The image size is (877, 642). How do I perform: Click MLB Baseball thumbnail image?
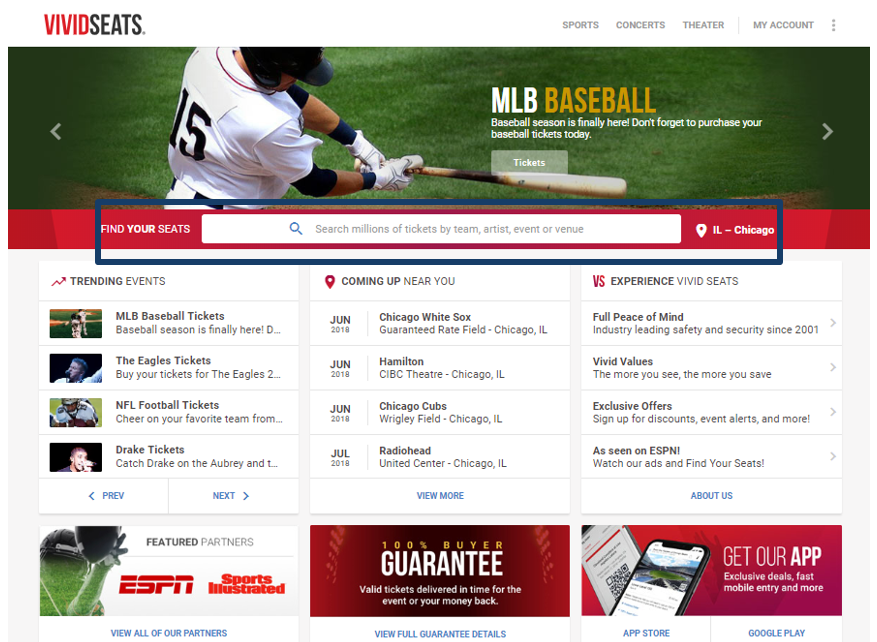click(76, 323)
